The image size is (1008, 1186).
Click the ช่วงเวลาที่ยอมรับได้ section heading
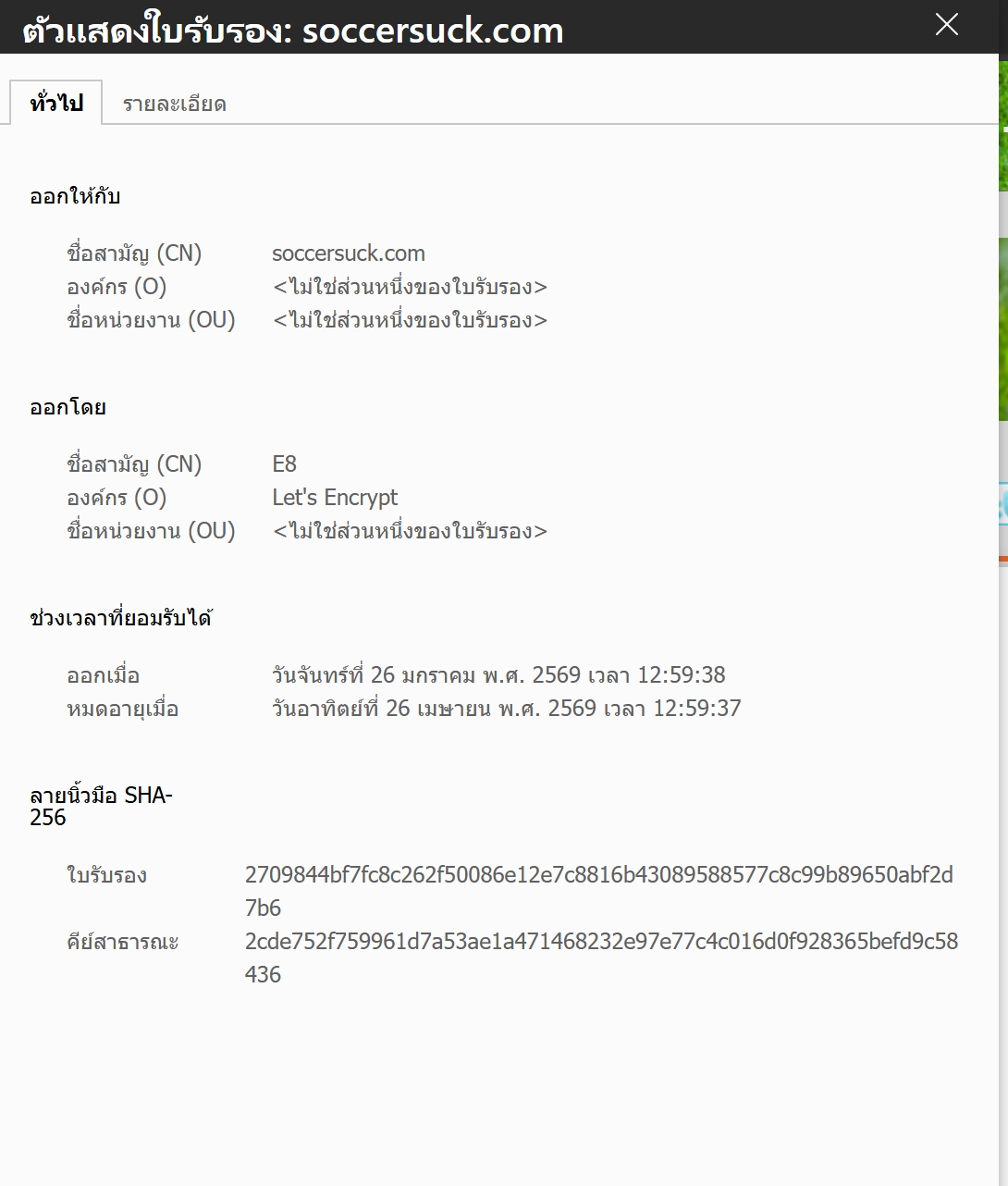pos(120,618)
